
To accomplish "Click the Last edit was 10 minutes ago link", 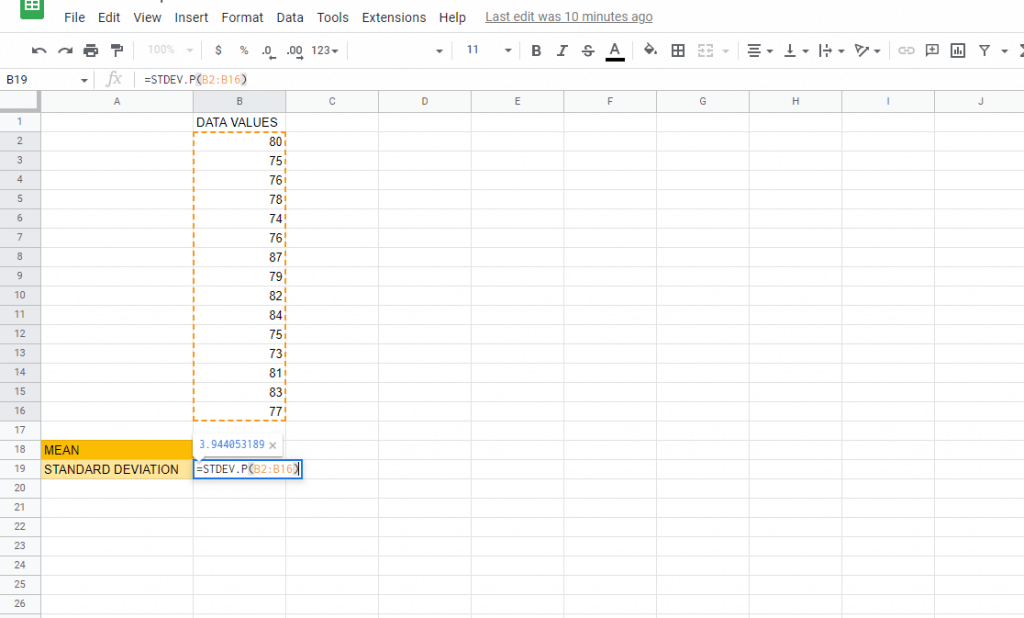I will coord(568,17).
